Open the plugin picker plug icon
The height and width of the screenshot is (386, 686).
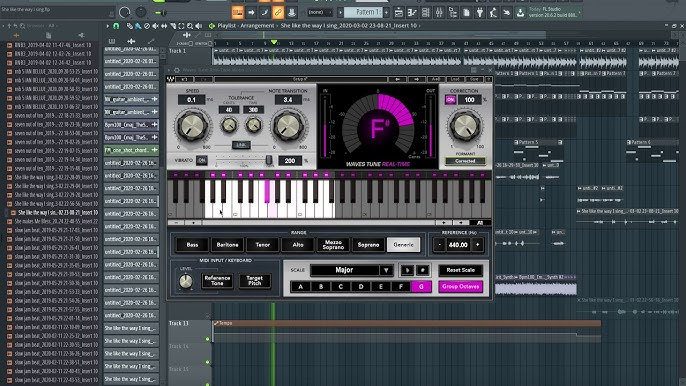click(x=480, y=12)
